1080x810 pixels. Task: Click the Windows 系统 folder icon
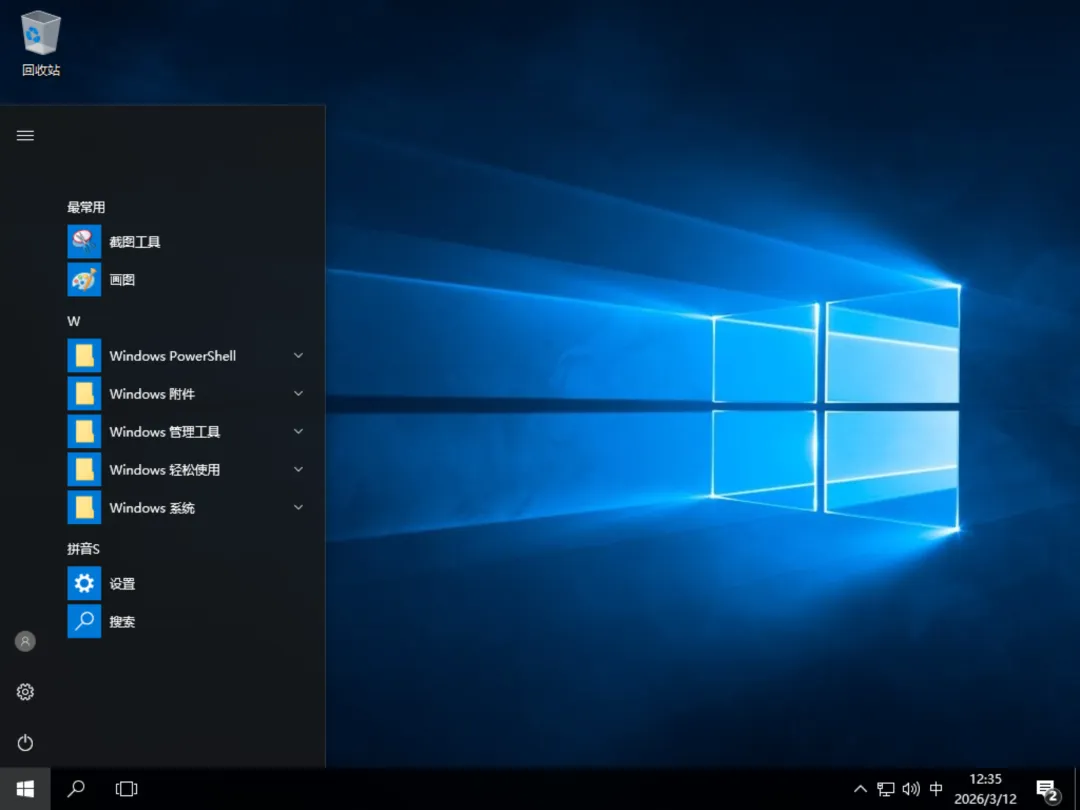[x=84, y=507]
